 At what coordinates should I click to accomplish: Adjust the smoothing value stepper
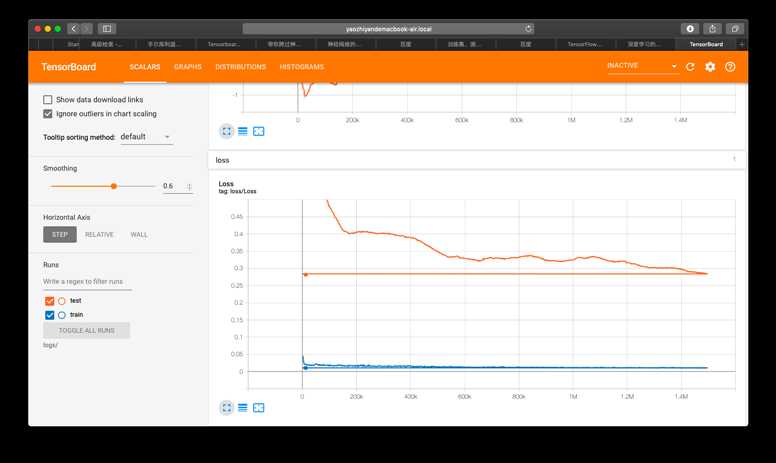point(189,186)
